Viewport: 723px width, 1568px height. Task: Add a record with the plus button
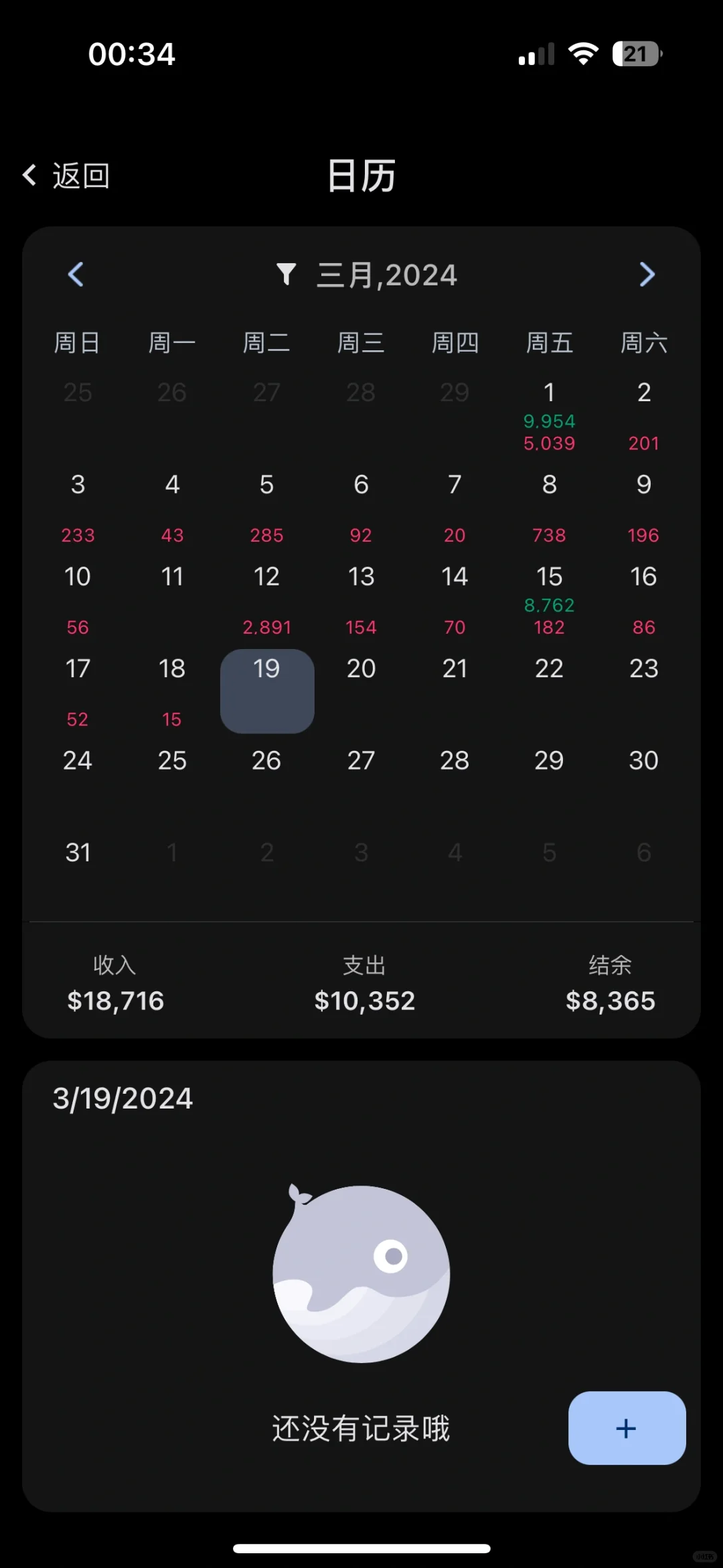pyautogui.click(x=627, y=1427)
